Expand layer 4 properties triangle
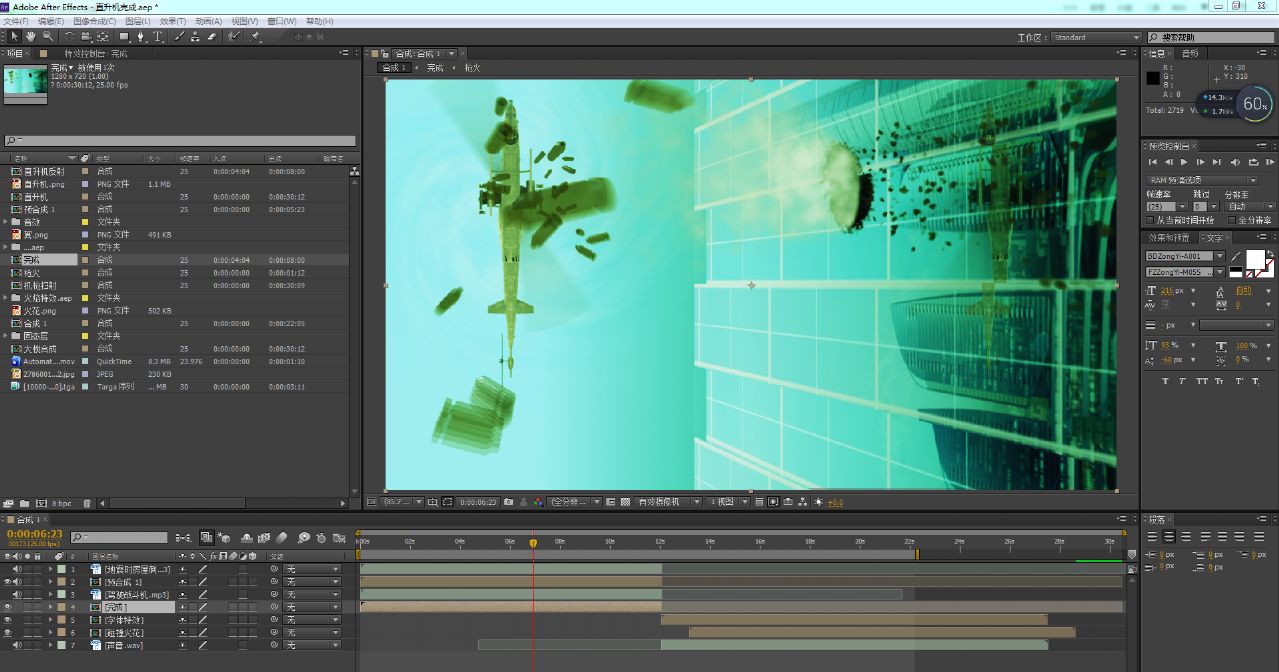Image resolution: width=1279 pixels, height=672 pixels. coord(51,607)
